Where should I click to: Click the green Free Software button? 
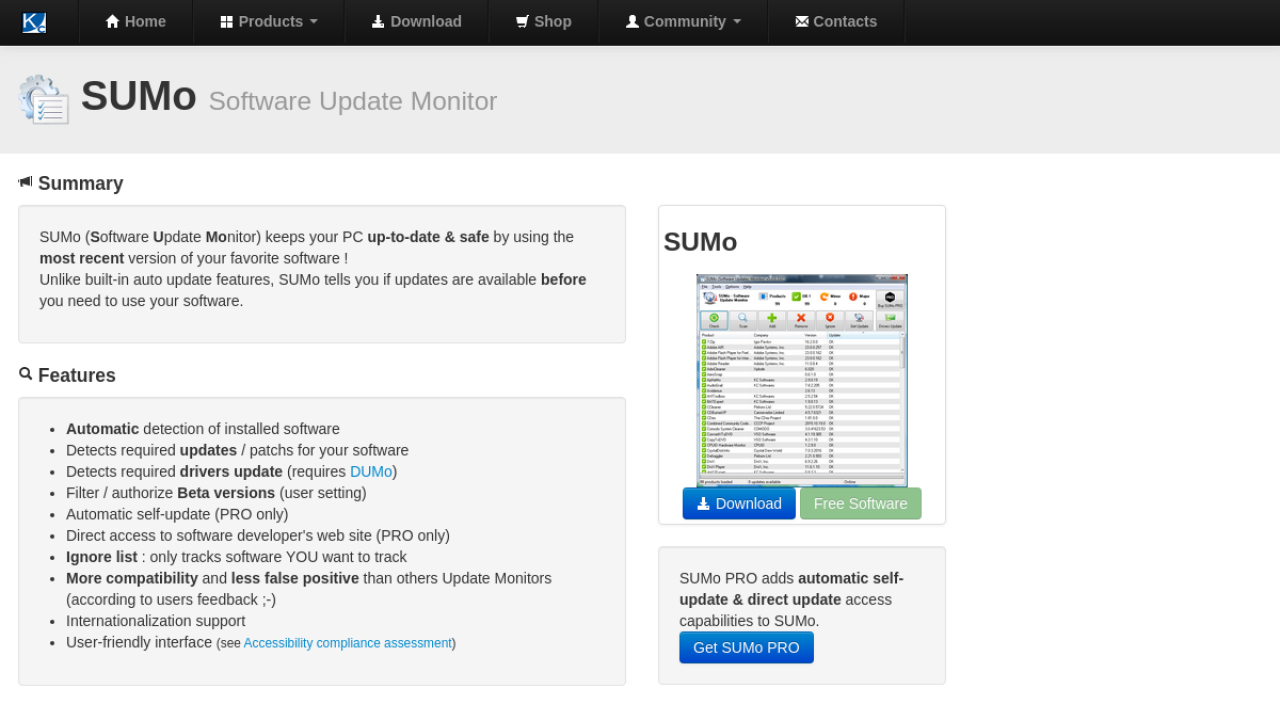tap(861, 503)
